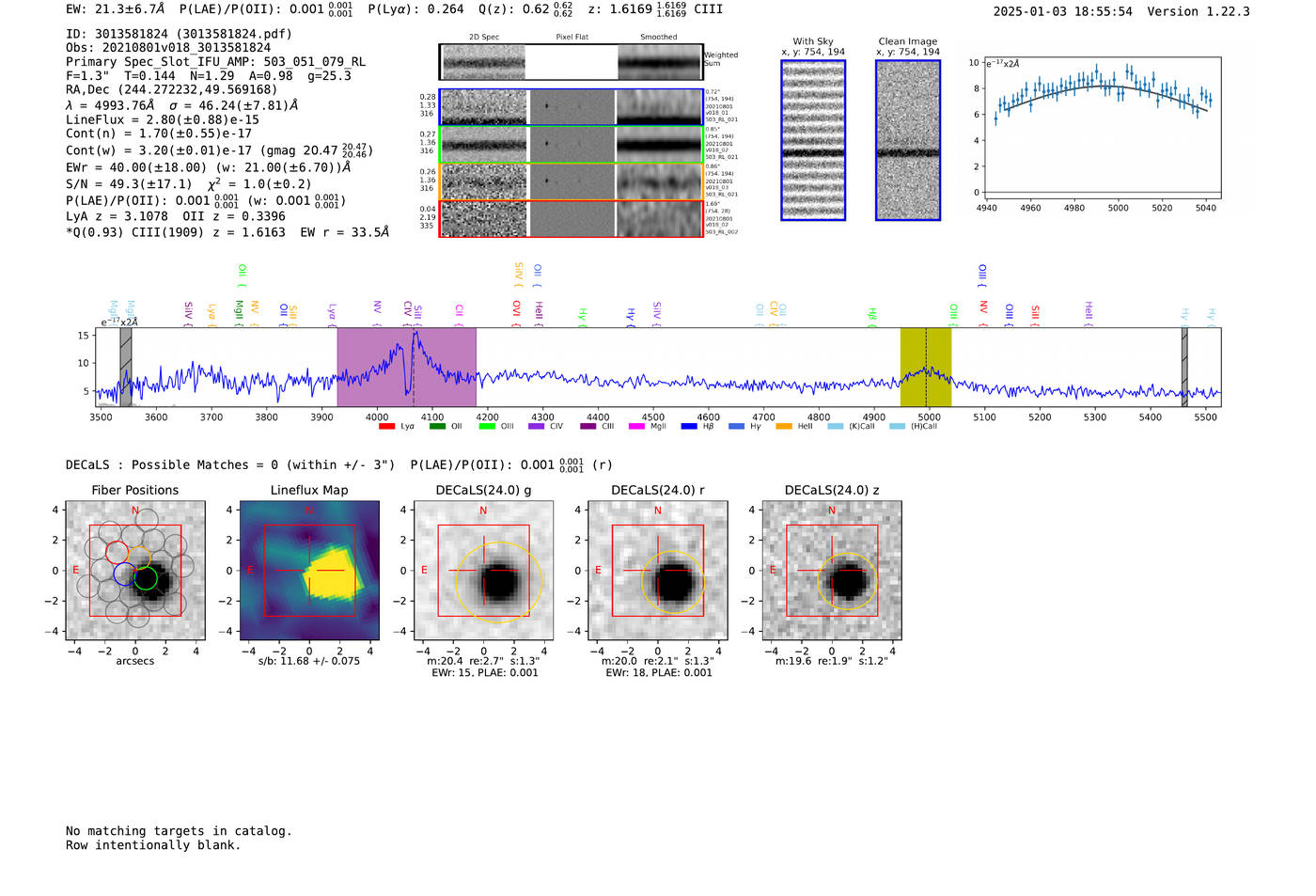
Task: Click the orange fiber circle in Fiber Positions
Action: point(139,558)
